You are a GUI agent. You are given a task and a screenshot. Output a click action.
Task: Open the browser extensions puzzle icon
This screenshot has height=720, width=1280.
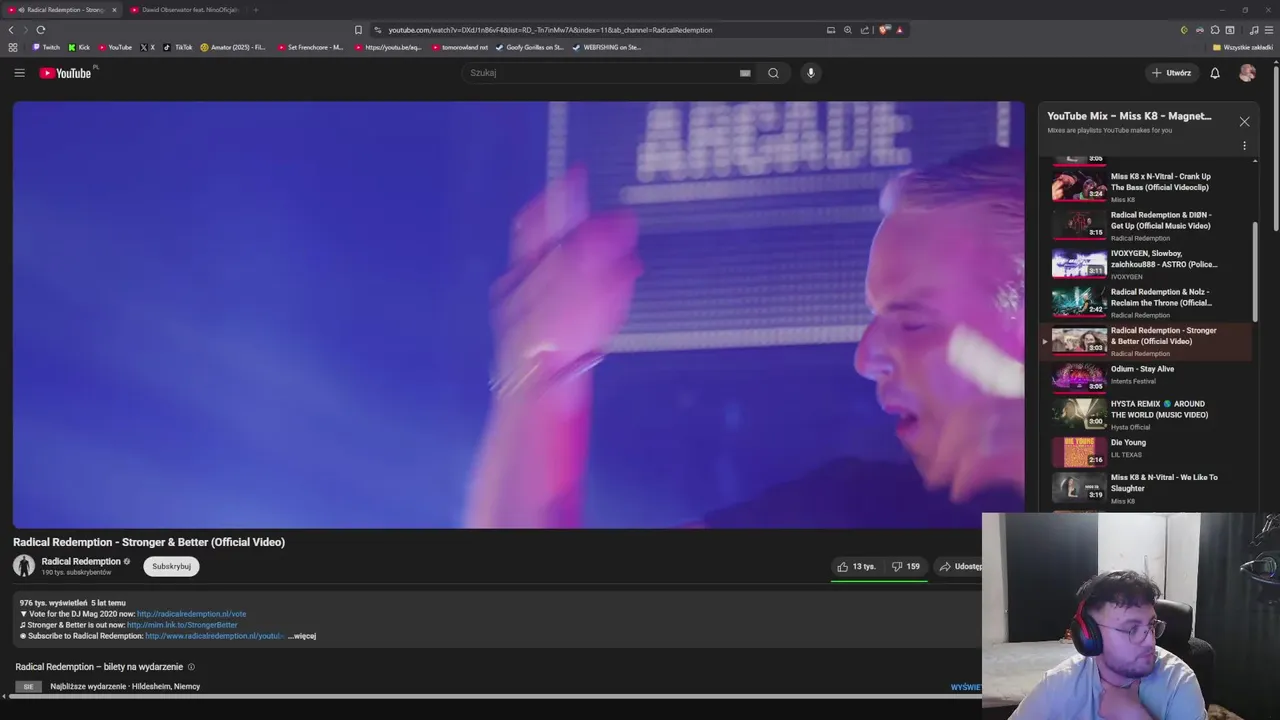coord(1215,30)
